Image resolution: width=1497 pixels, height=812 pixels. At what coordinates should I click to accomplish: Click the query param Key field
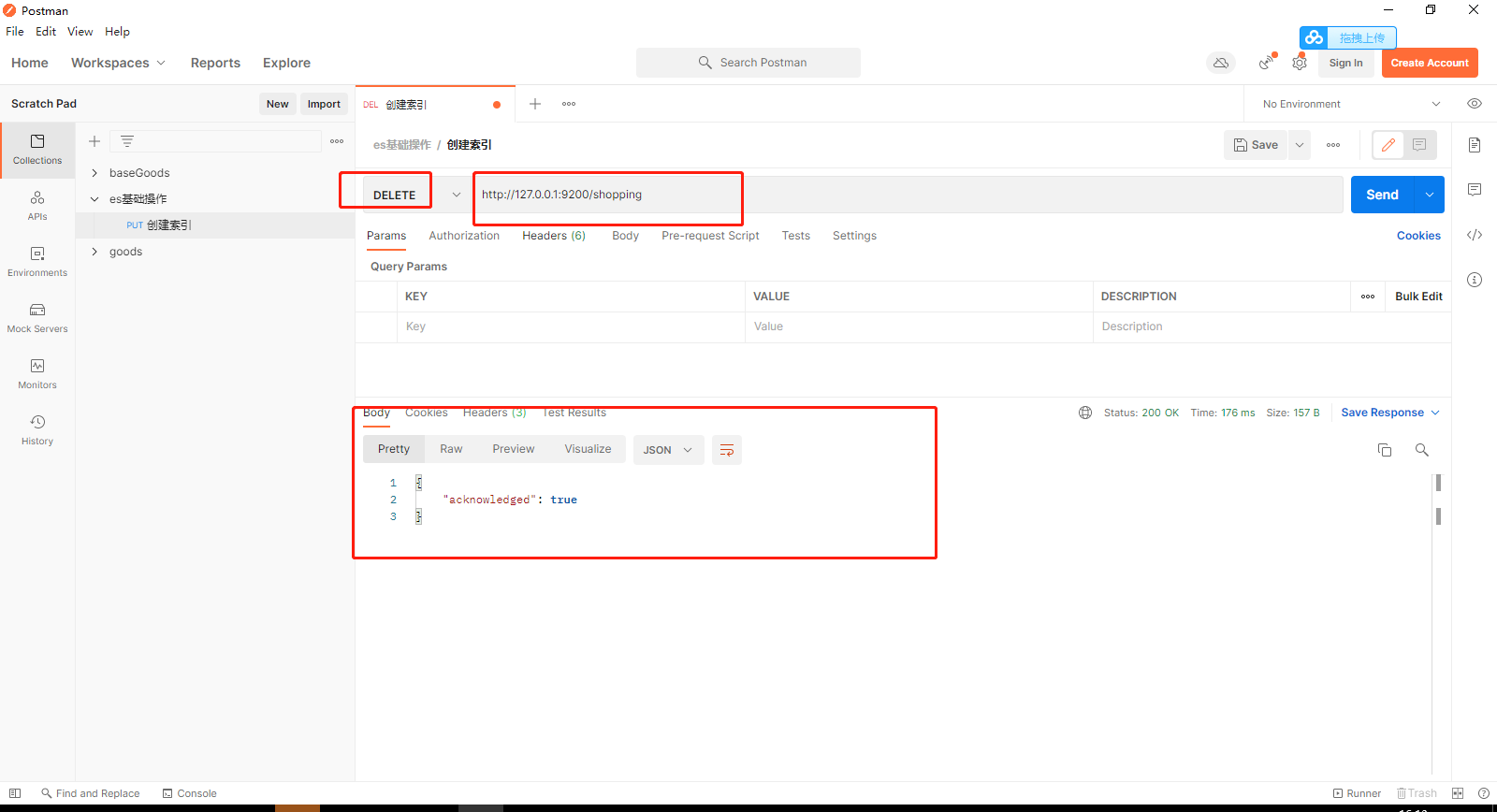[x=571, y=326]
